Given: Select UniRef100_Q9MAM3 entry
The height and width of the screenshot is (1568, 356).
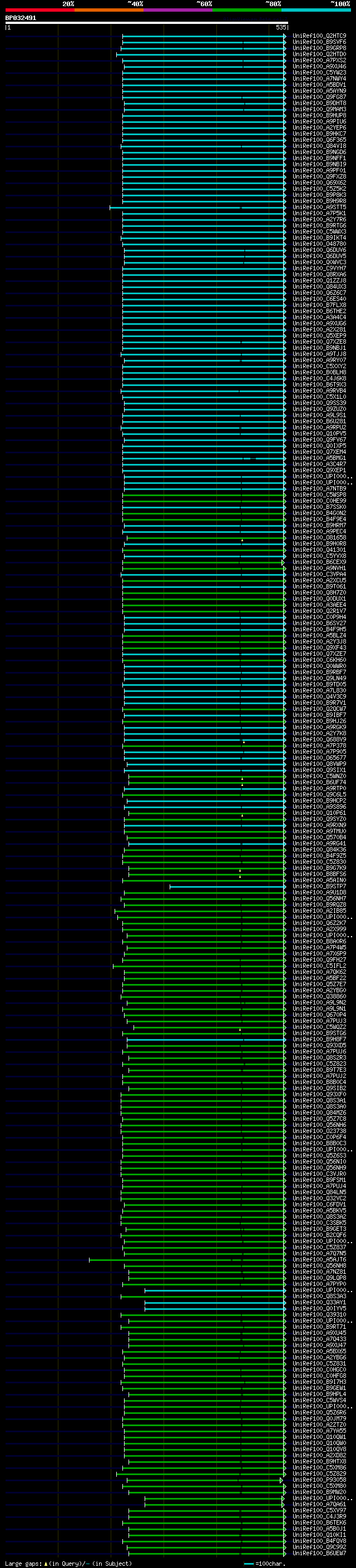Looking at the screenshot, I should [x=319, y=109].
